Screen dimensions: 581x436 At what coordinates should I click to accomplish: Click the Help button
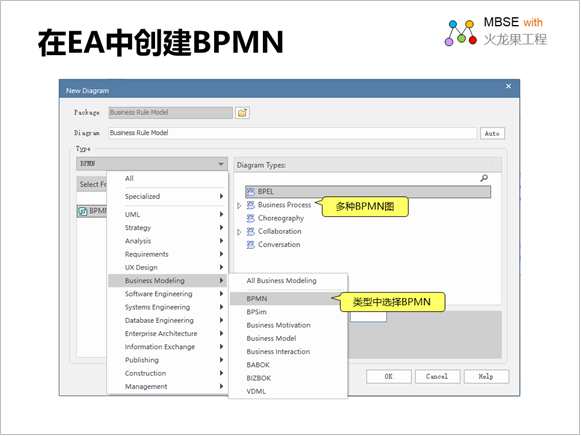tap(486, 377)
